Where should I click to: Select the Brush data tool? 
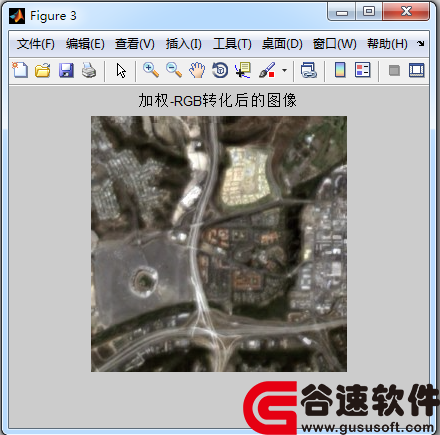pyautogui.click(x=267, y=70)
